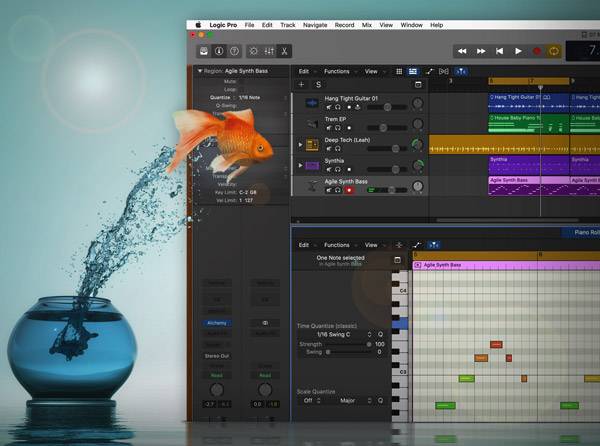
Task: Open Smart Controls dial button
Action: click(253, 51)
